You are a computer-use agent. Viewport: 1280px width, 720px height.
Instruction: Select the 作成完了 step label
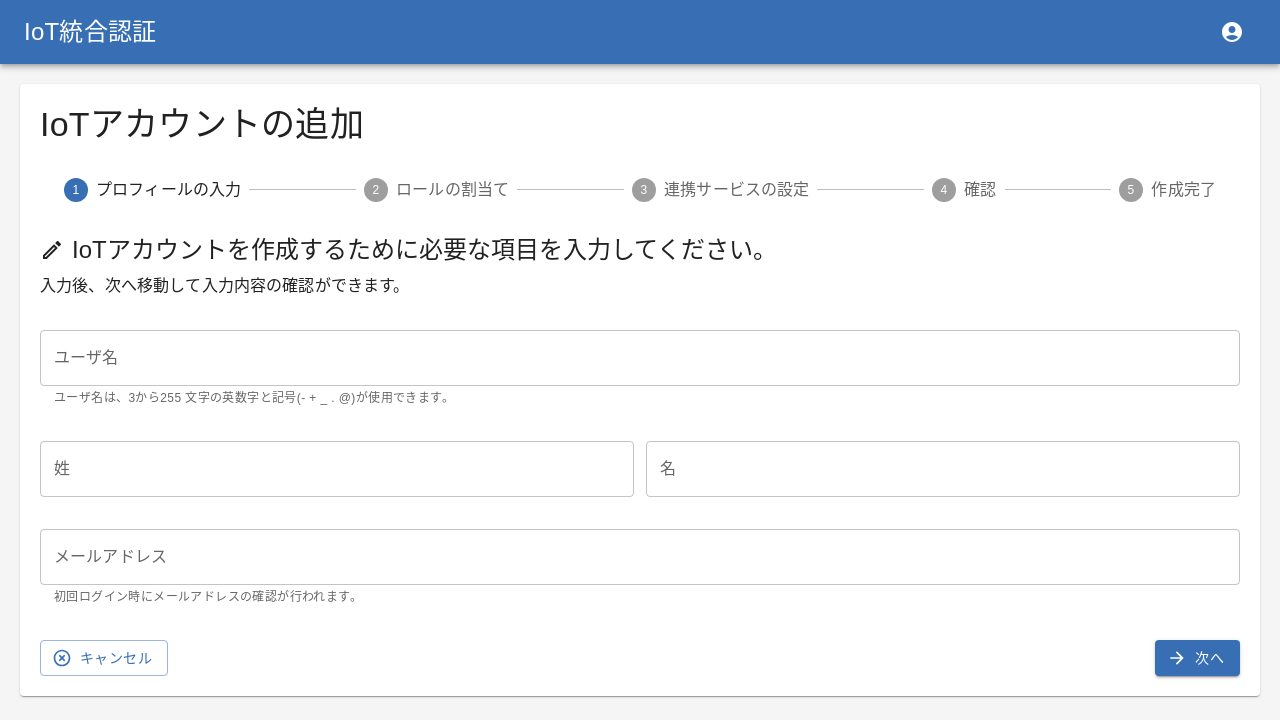click(1183, 190)
